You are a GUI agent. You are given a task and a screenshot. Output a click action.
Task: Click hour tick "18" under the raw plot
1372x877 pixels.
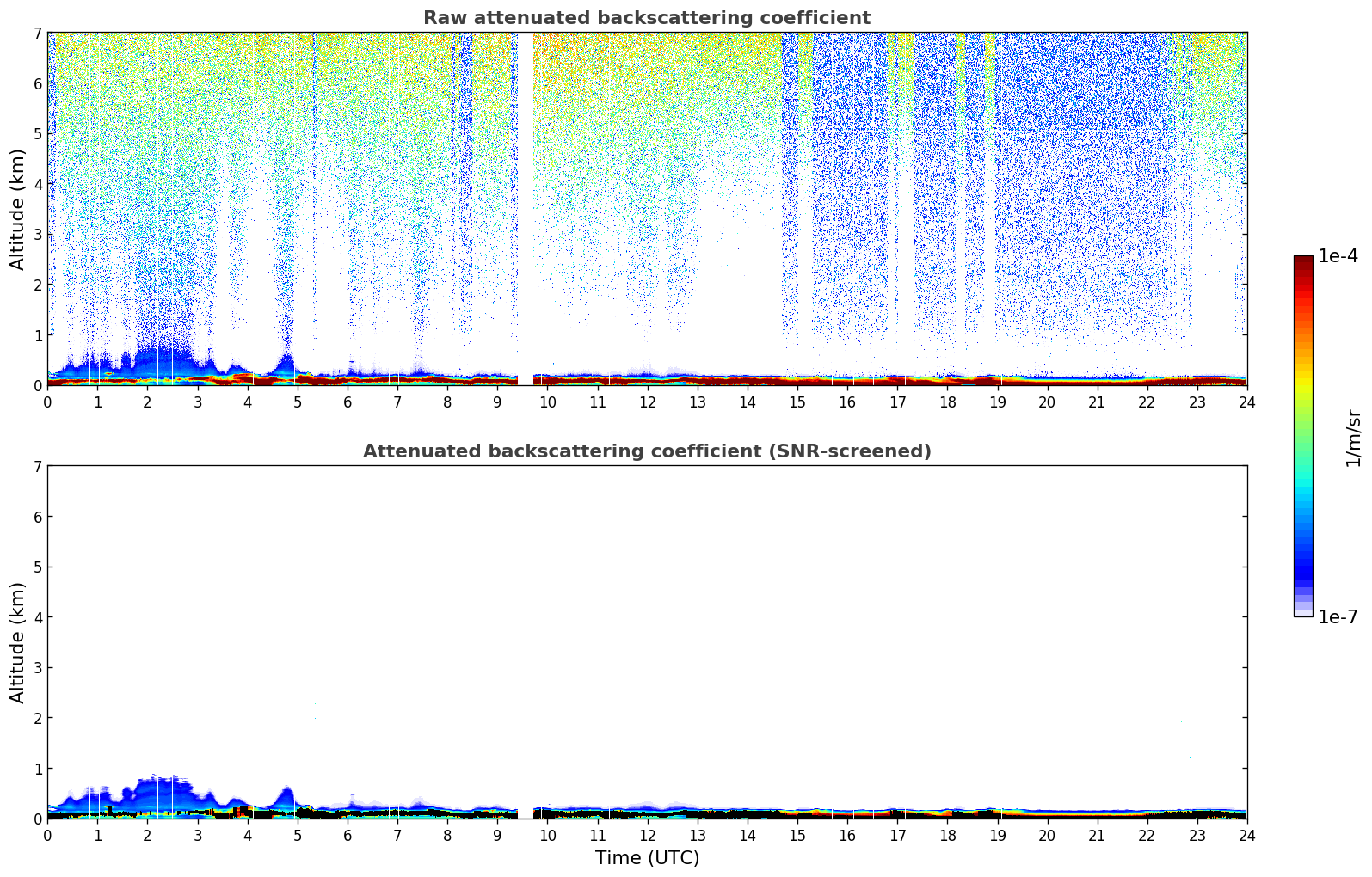click(x=947, y=402)
